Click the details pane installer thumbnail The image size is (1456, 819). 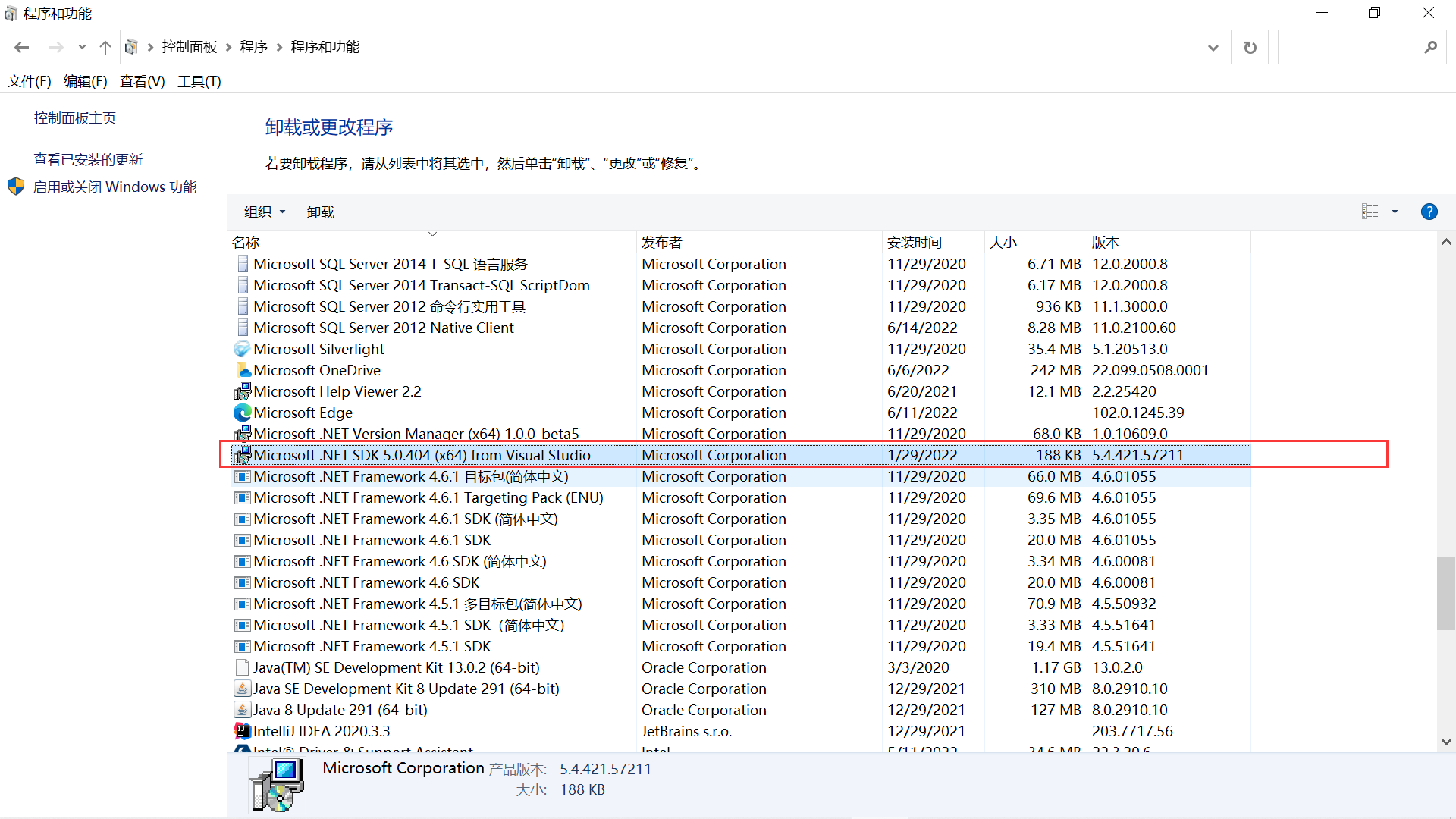(278, 784)
